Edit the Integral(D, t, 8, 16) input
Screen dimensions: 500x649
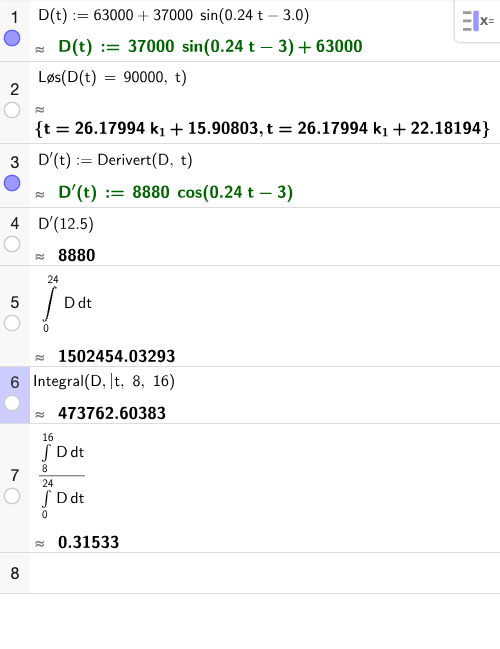(104, 381)
